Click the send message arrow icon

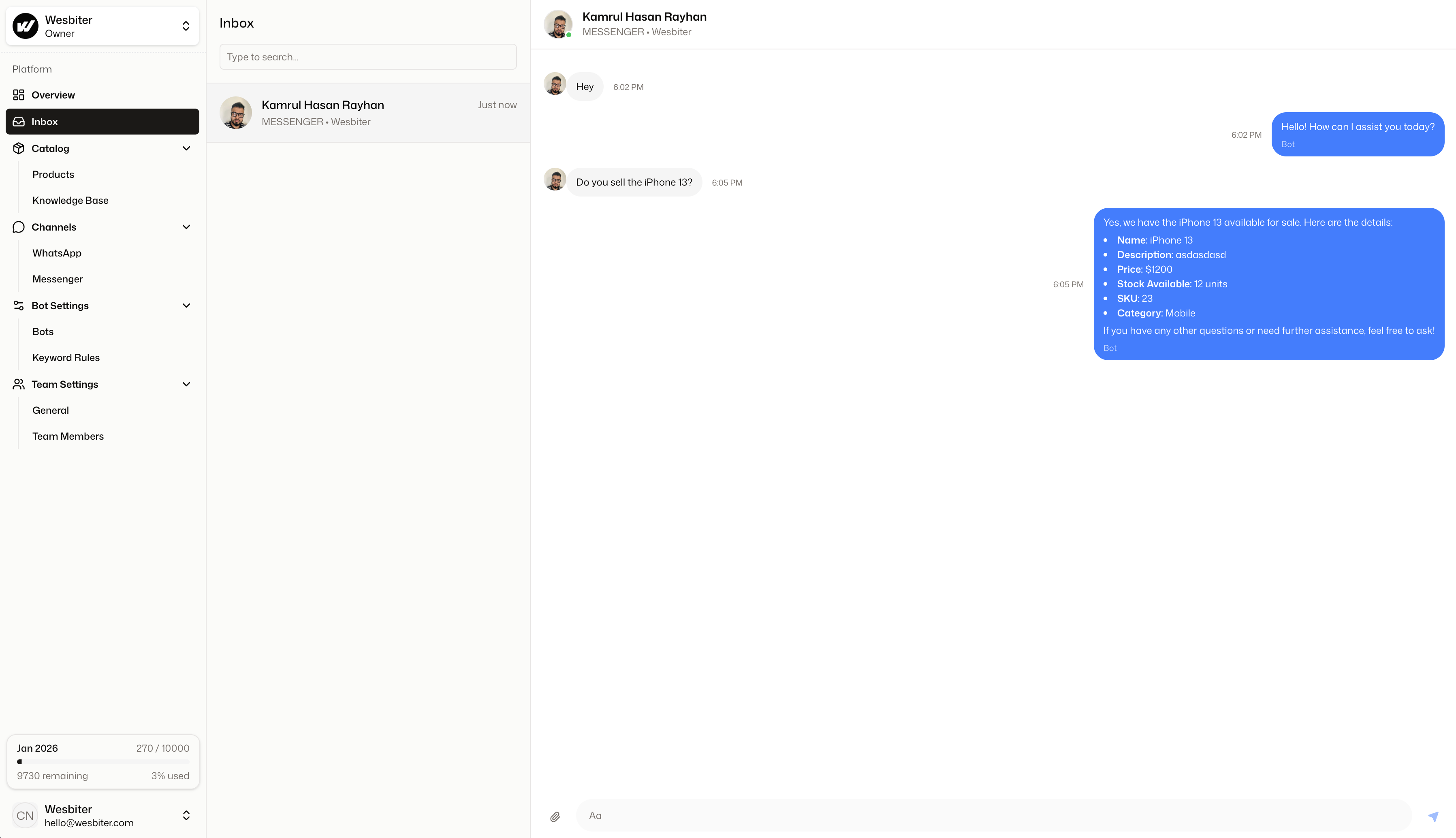coord(1433,816)
